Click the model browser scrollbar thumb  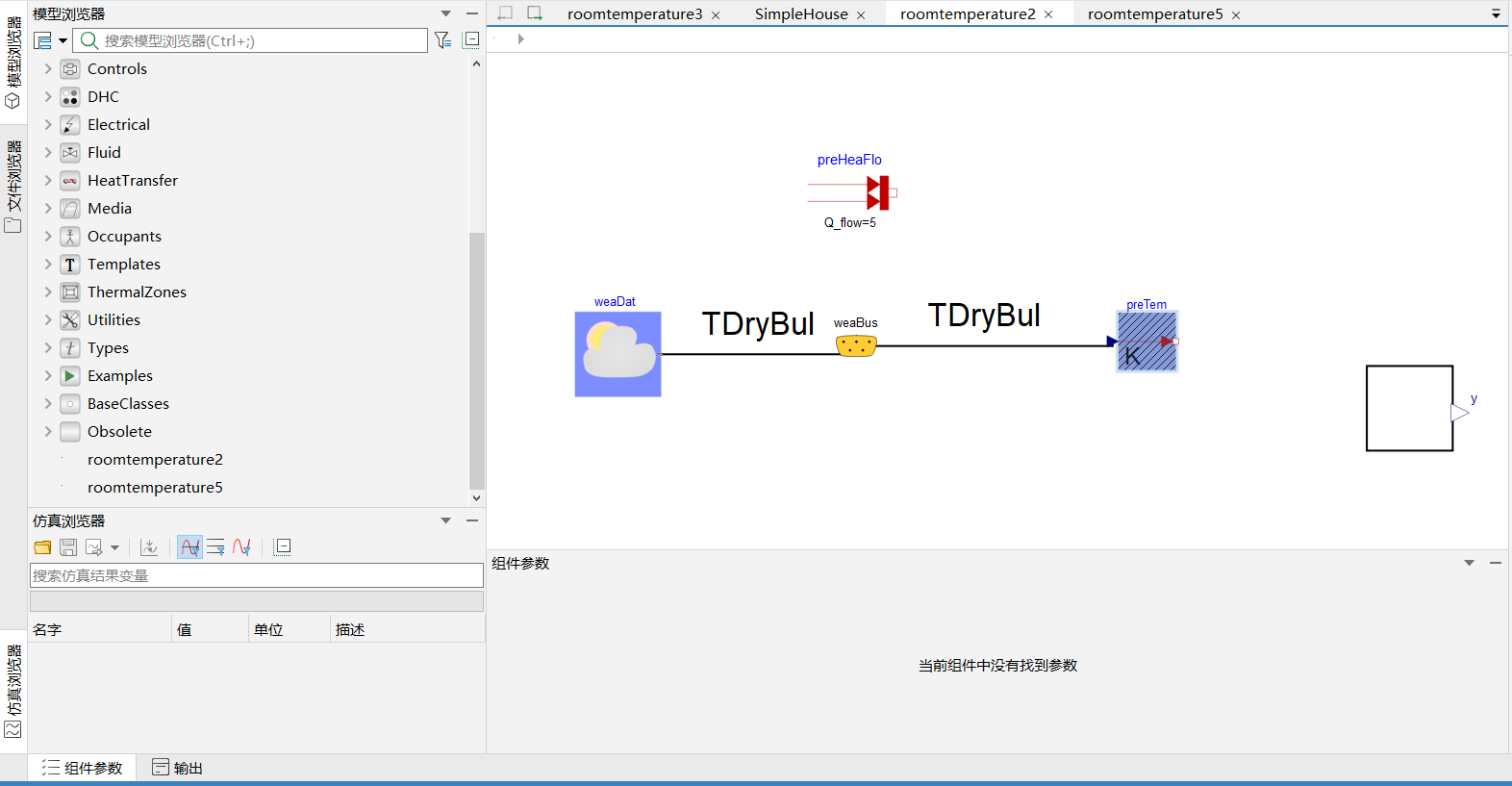pyautogui.click(x=476, y=361)
